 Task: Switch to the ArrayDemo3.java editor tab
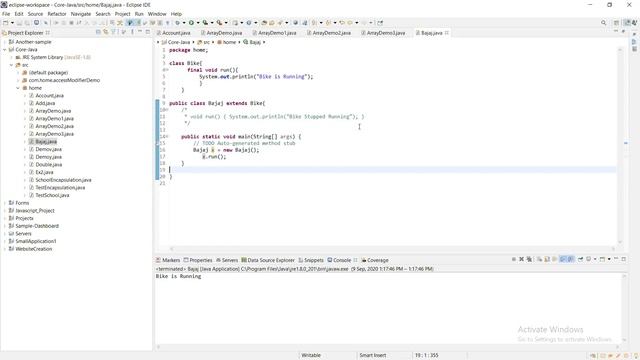pyautogui.click(x=383, y=33)
